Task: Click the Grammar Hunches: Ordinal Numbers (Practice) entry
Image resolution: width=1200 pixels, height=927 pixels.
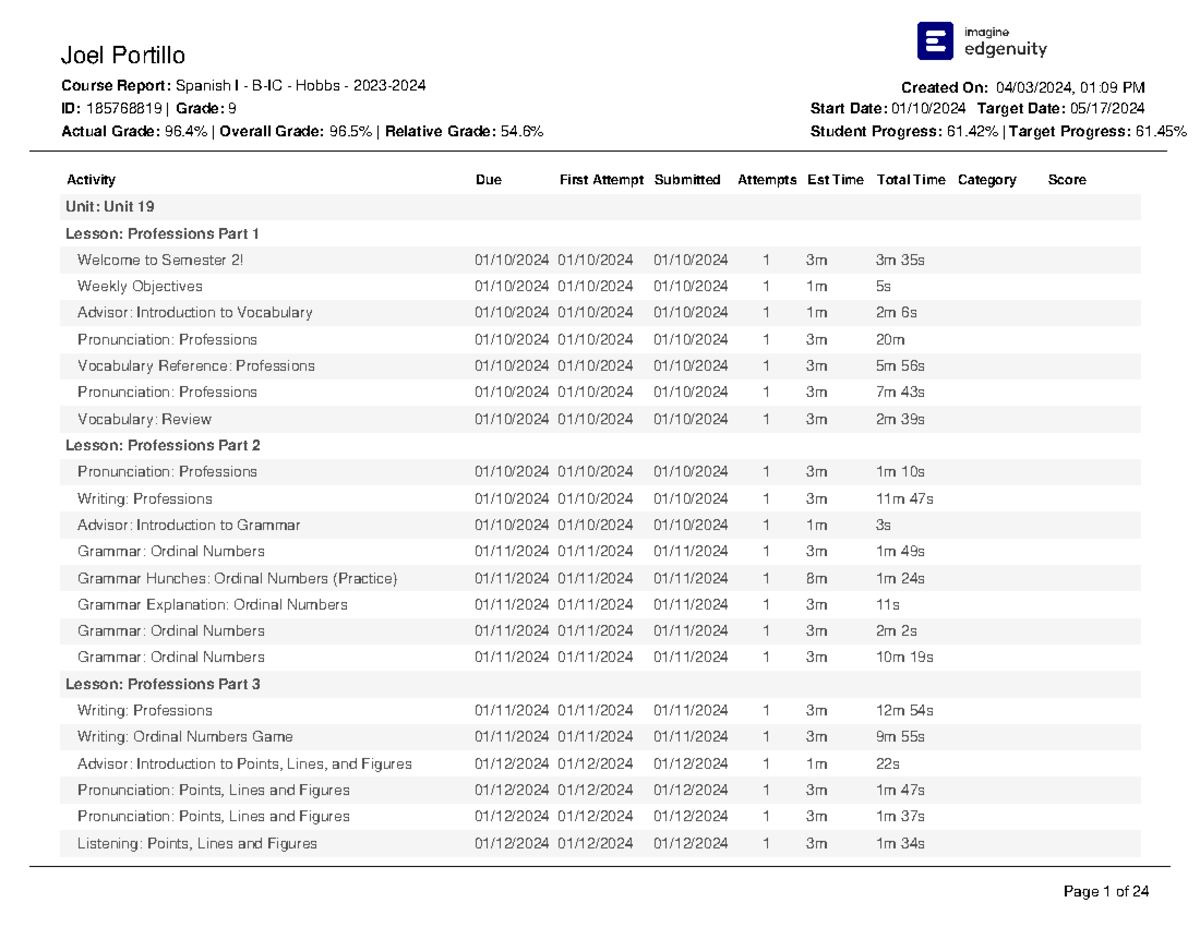Action: (237, 577)
